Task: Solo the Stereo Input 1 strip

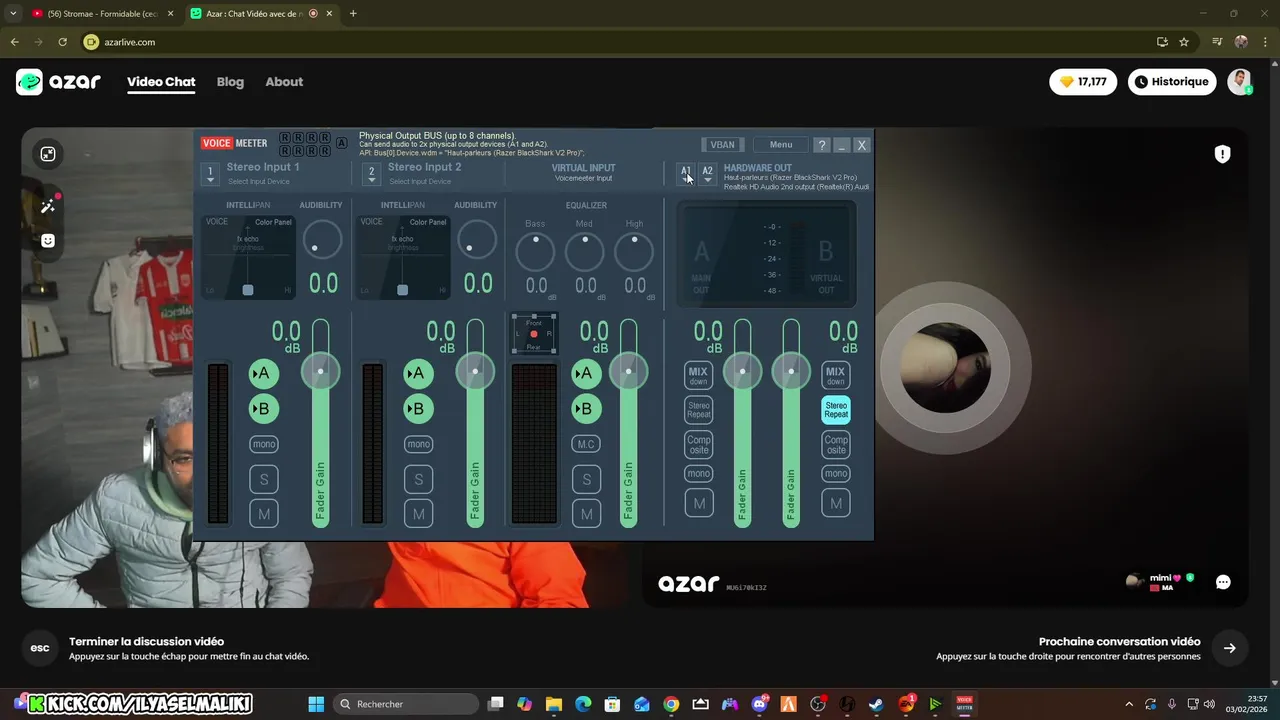Action: point(264,479)
